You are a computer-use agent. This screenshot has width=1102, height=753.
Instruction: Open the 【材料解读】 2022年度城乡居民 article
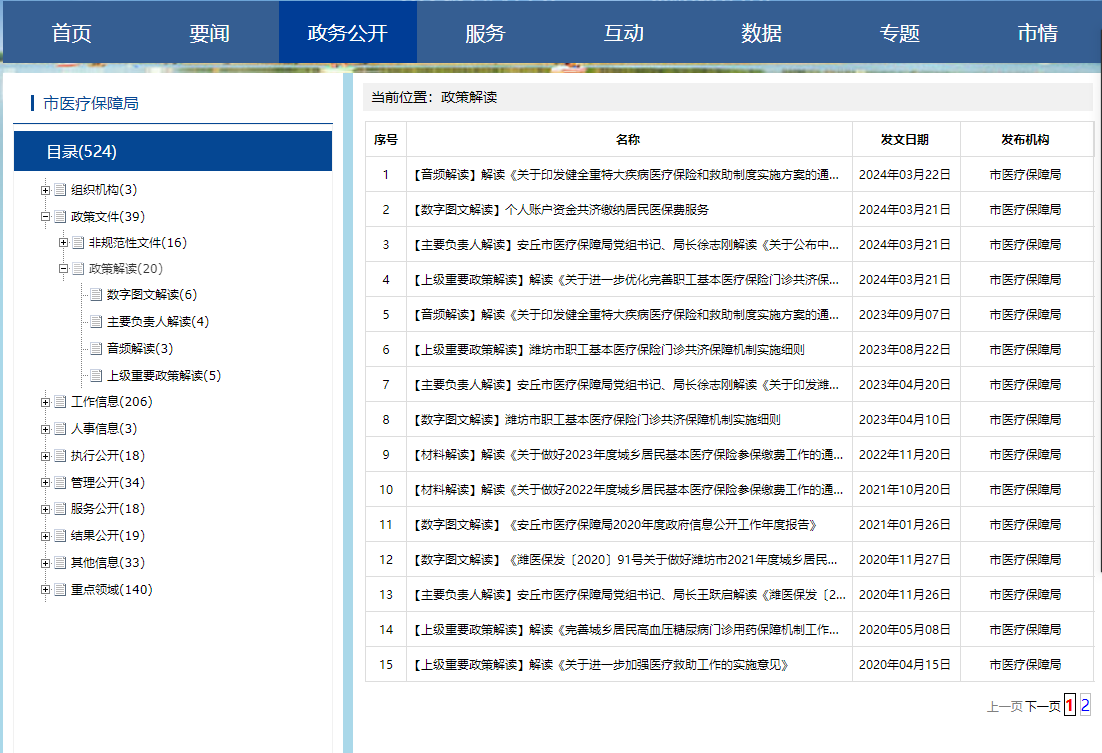628,489
